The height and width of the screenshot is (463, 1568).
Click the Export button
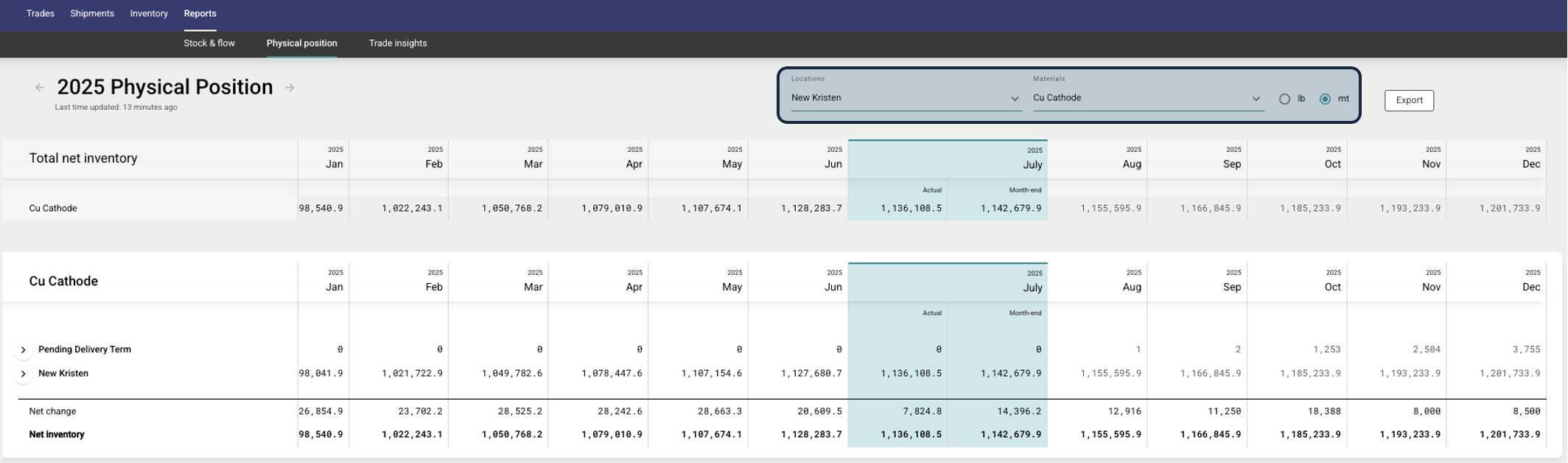coord(1408,100)
